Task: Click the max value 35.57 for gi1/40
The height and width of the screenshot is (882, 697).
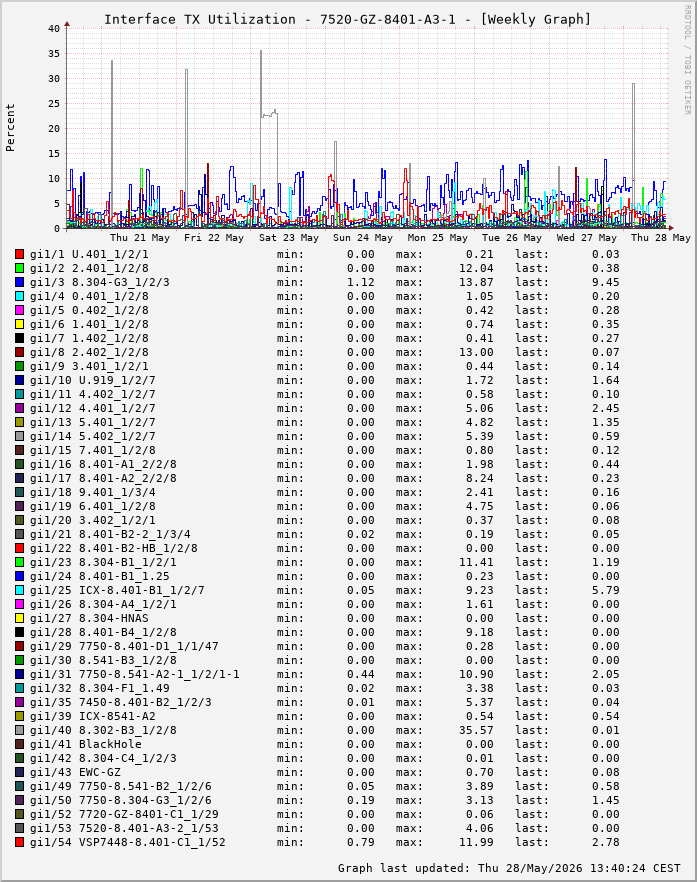Action: point(476,730)
